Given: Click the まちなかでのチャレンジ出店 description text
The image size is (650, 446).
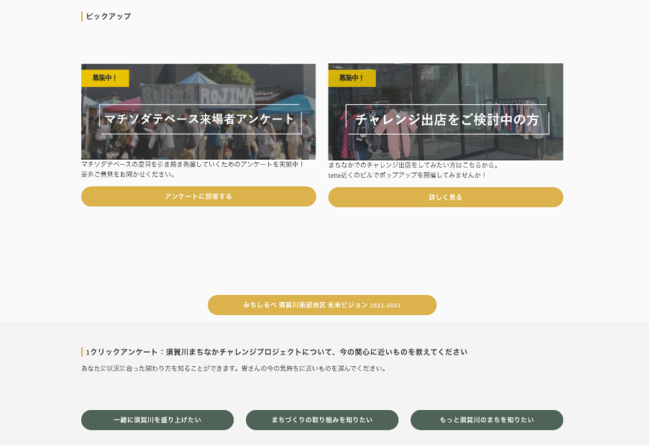Looking at the screenshot, I should (412, 165).
